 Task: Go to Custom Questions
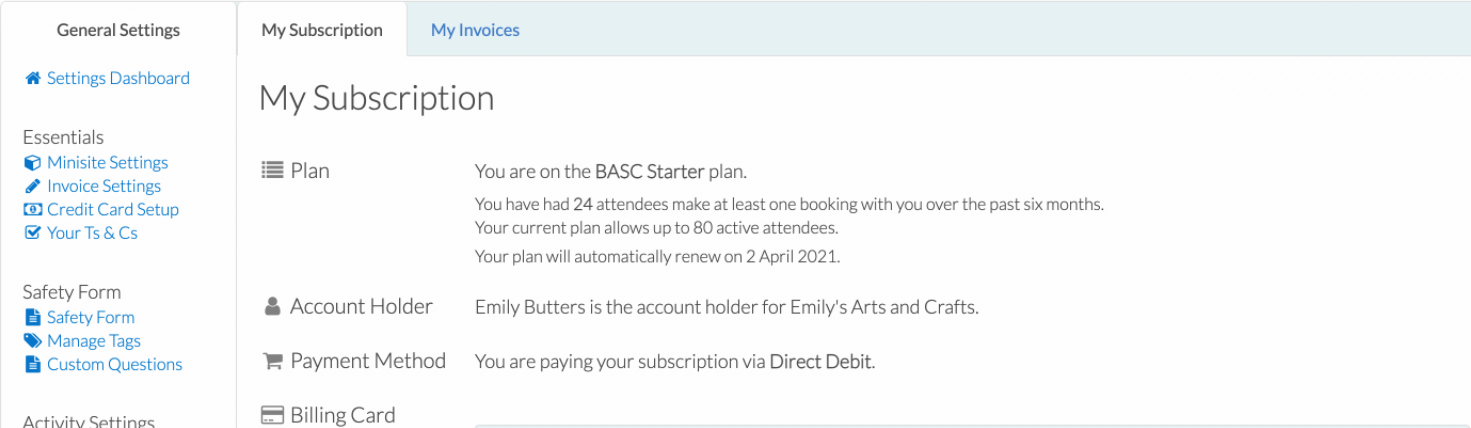click(115, 364)
